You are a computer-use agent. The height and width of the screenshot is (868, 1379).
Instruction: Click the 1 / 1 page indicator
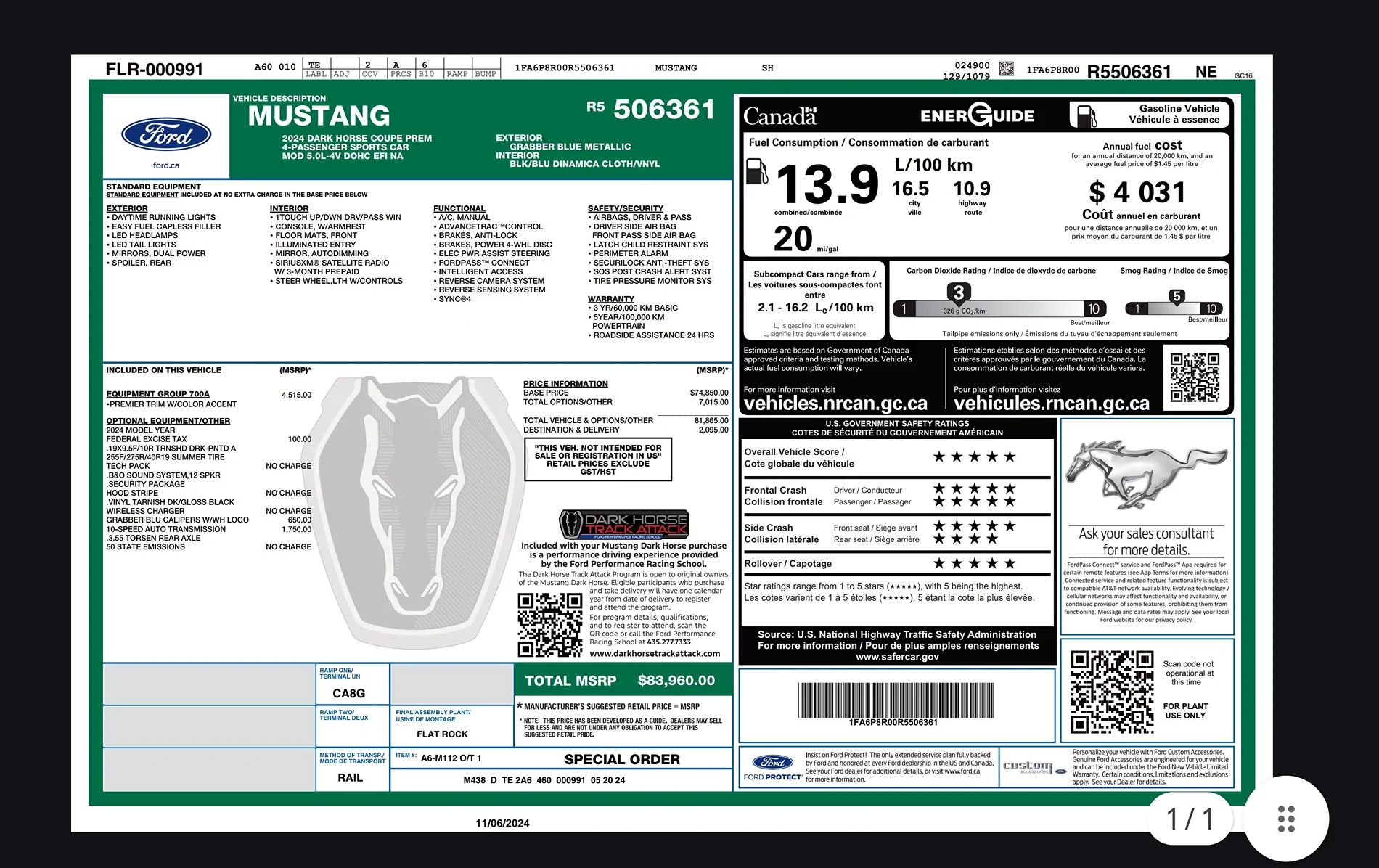click(1190, 819)
